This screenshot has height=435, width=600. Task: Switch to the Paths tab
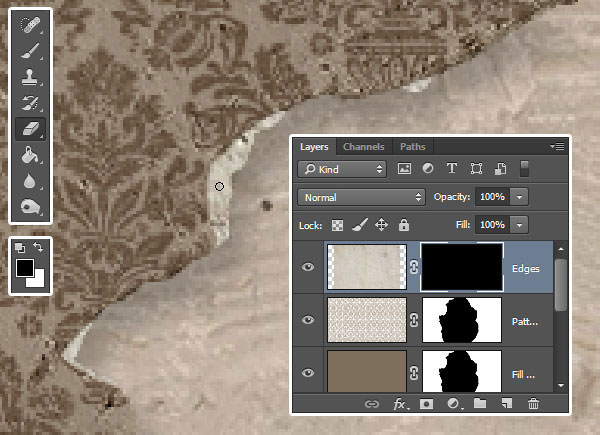412,147
